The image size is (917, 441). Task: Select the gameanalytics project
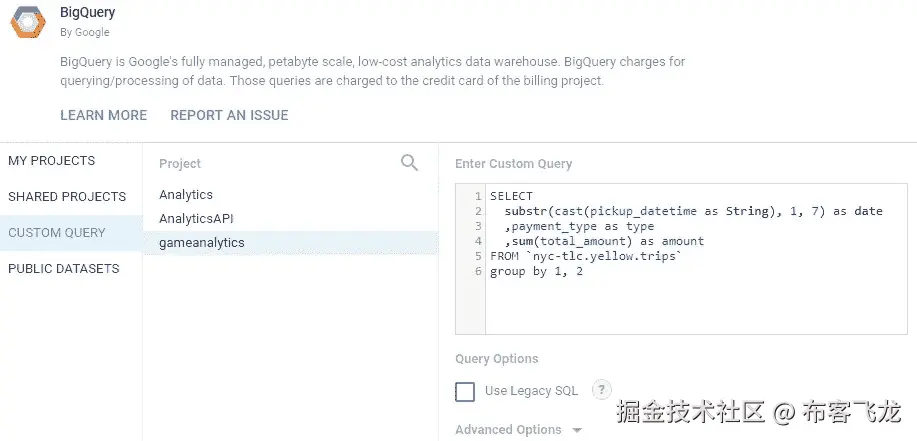click(x=202, y=242)
